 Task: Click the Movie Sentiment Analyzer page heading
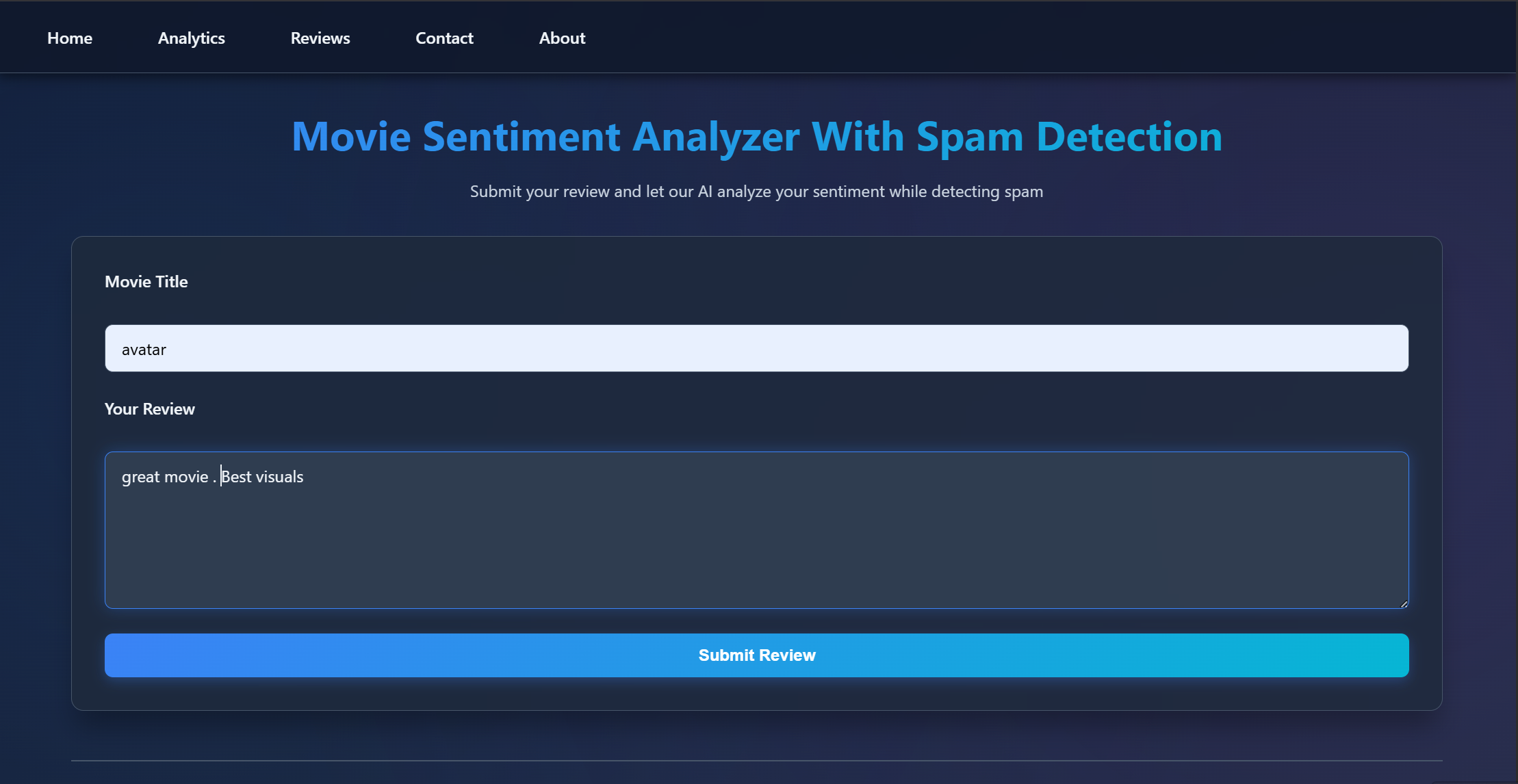[756, 136]
